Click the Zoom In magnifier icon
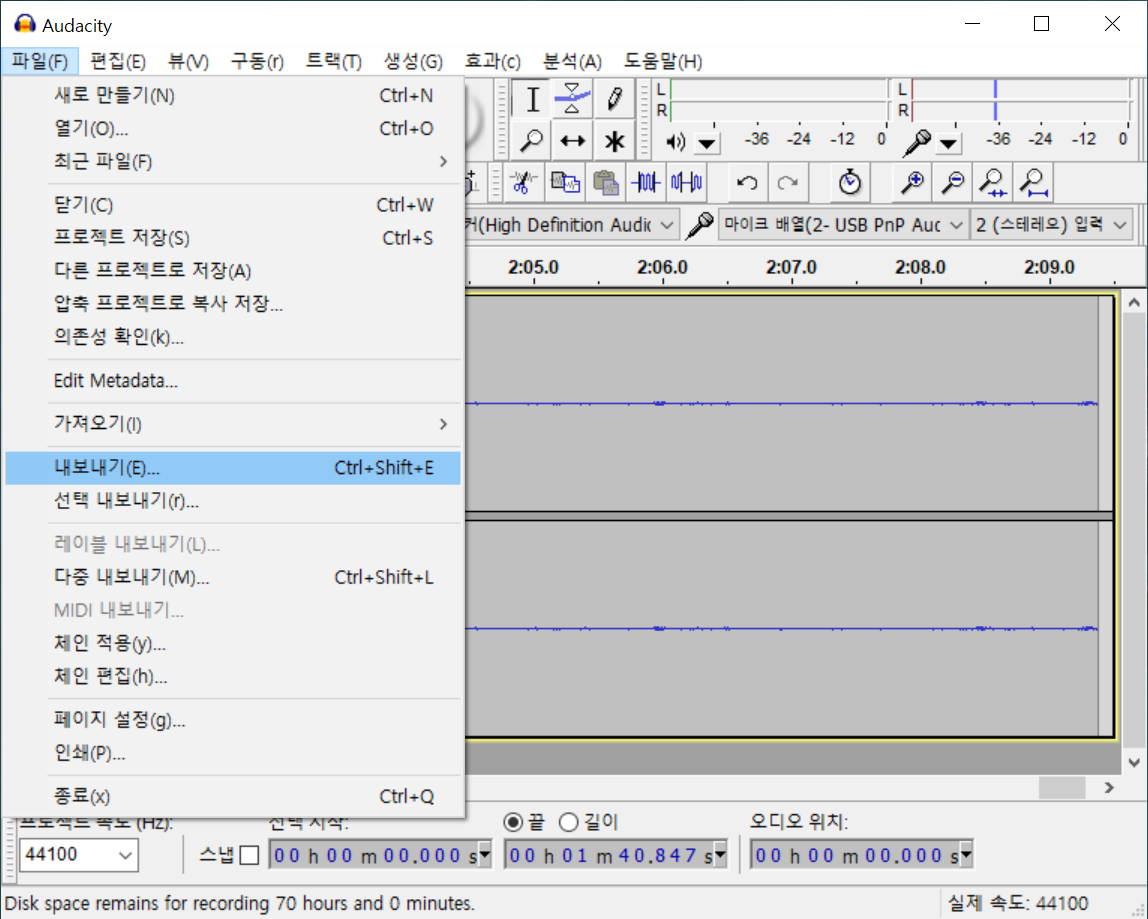Image resolution: width=1148 pixels, height=919 pixels. pos(912,182)
